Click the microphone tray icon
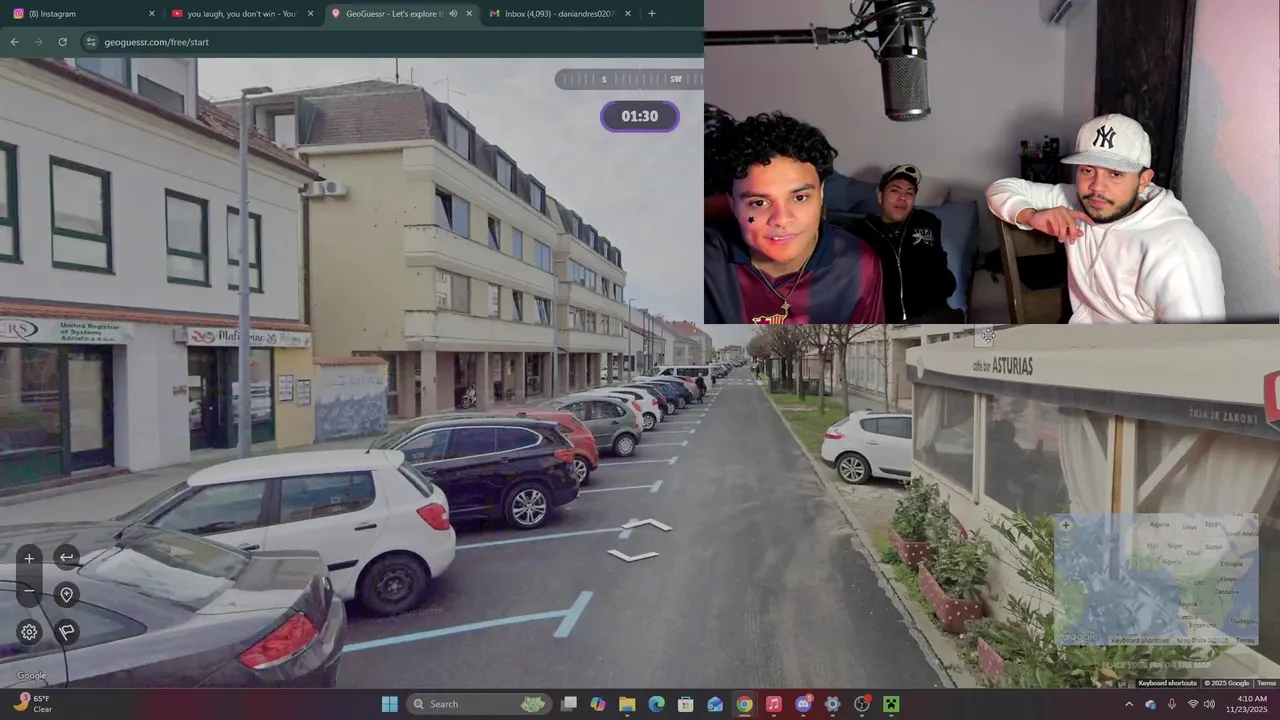The image size is (1280, 720). pos(1172,704)
